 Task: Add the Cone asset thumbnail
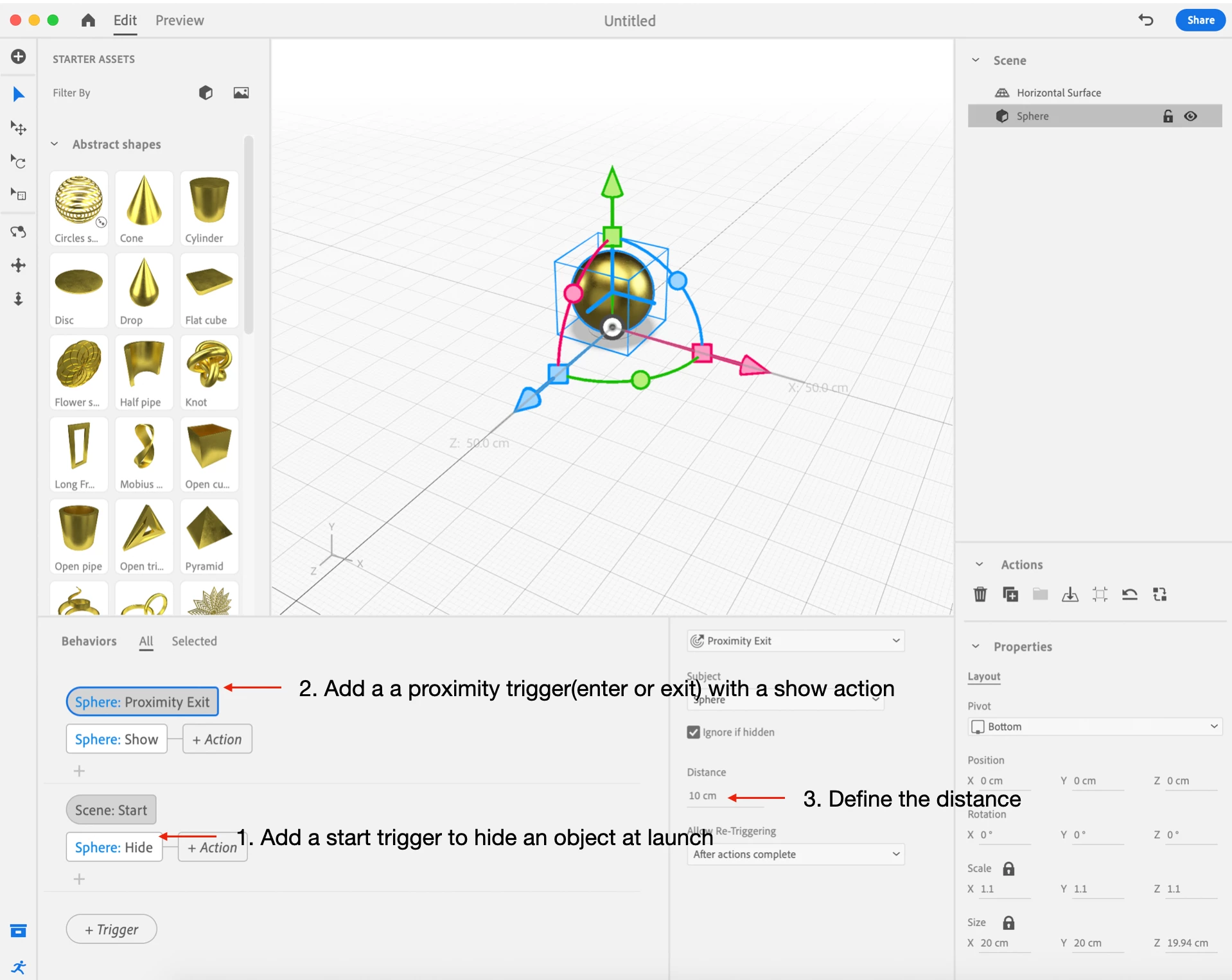(x=144, y=208)
